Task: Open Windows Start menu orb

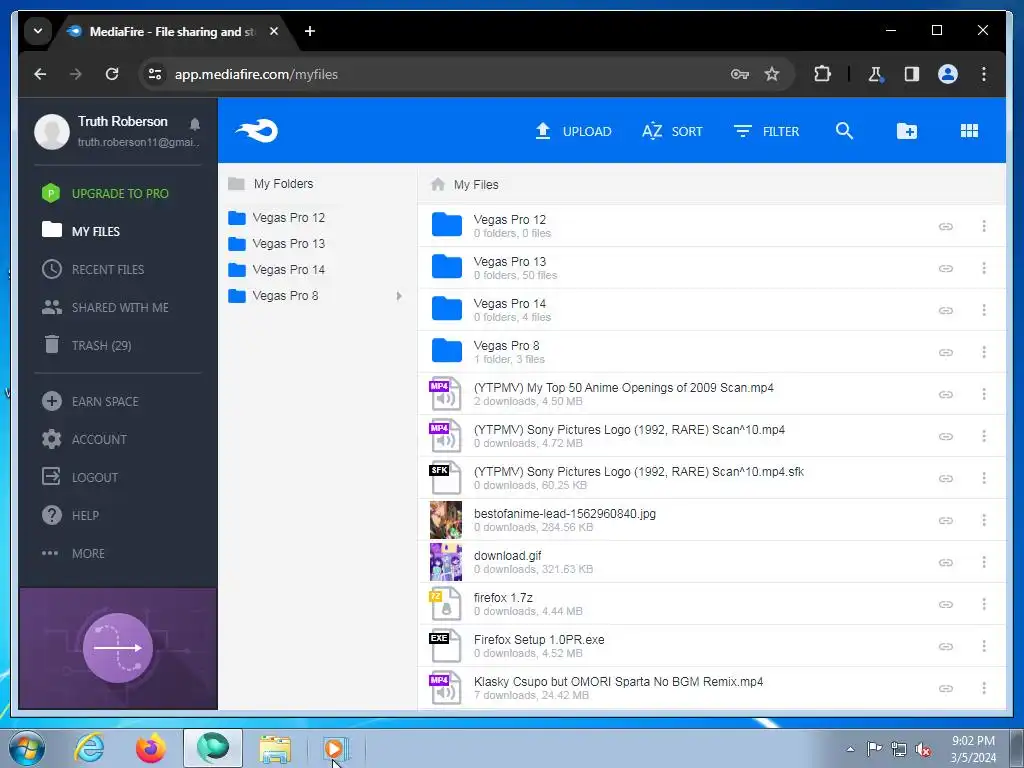Action: point(27,748)
